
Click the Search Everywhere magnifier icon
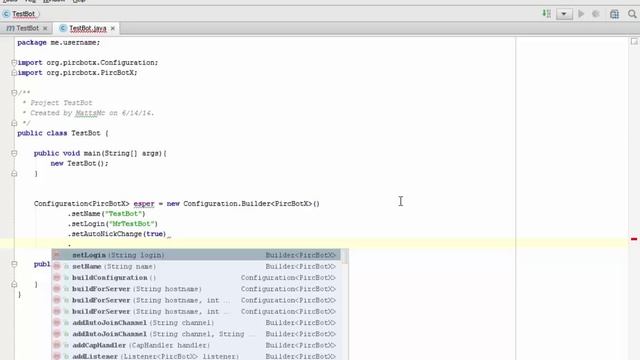pos(632,14)
